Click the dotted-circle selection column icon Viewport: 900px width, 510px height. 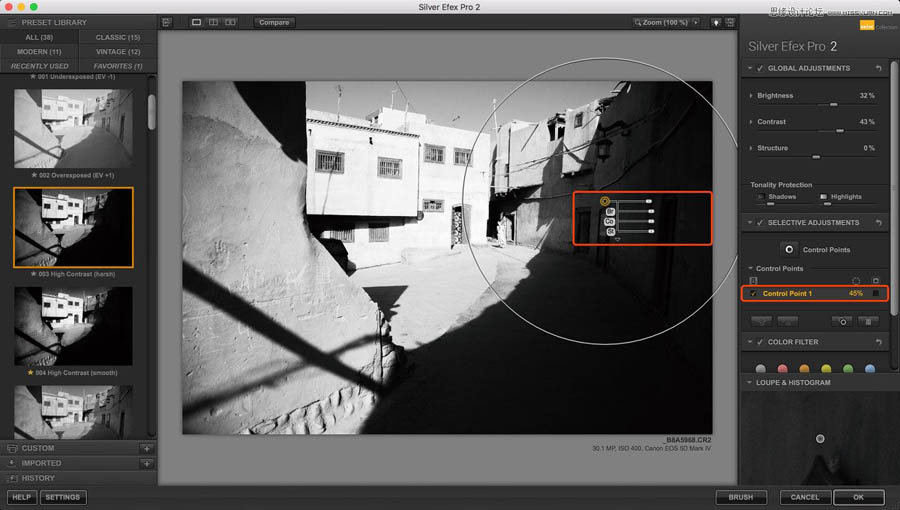coord(856,281)
